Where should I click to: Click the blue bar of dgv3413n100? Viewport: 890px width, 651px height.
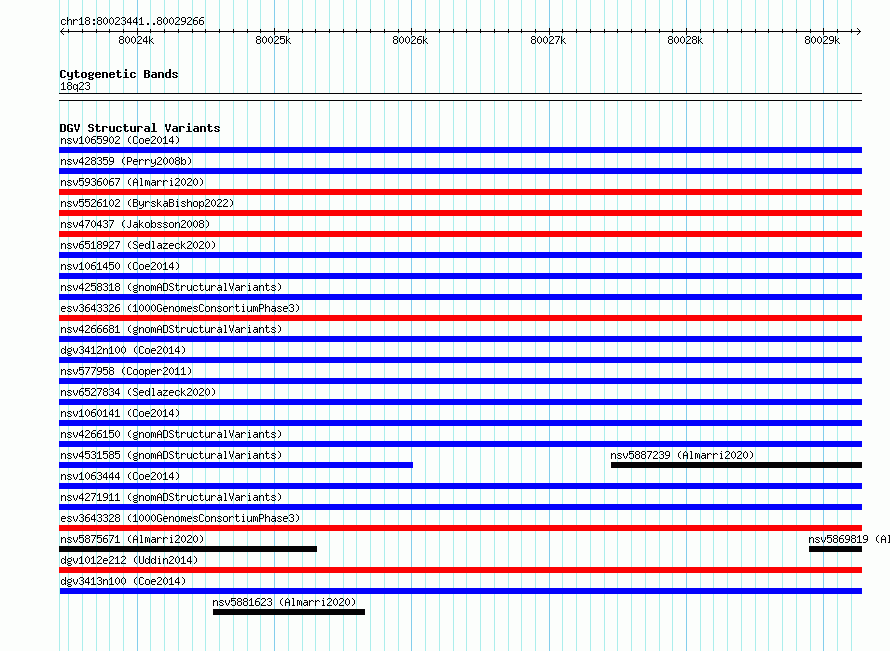click(460, 591)
